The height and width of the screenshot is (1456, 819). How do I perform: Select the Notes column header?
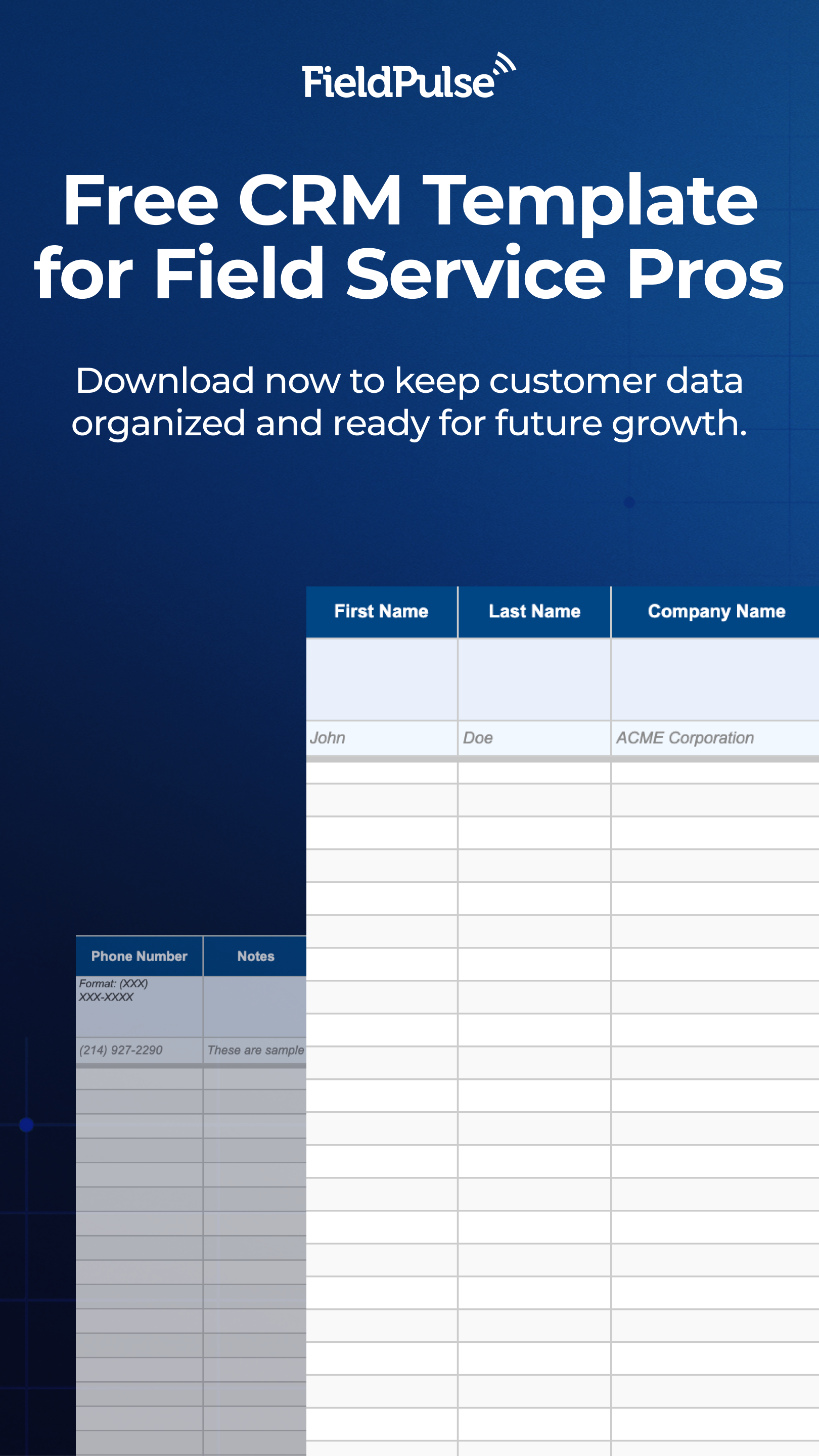point(255,956)
